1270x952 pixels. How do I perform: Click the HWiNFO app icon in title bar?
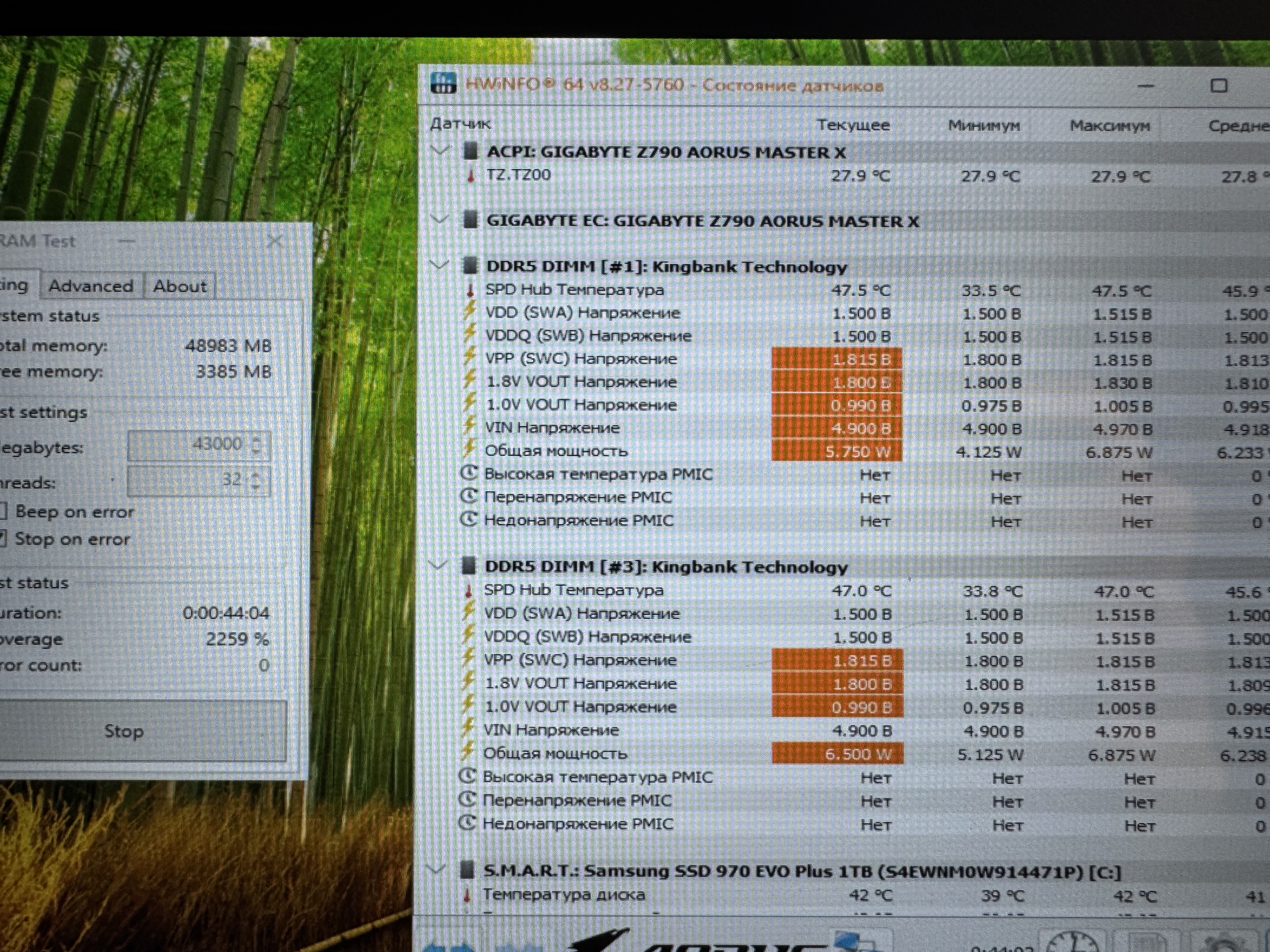click(443, 83)
